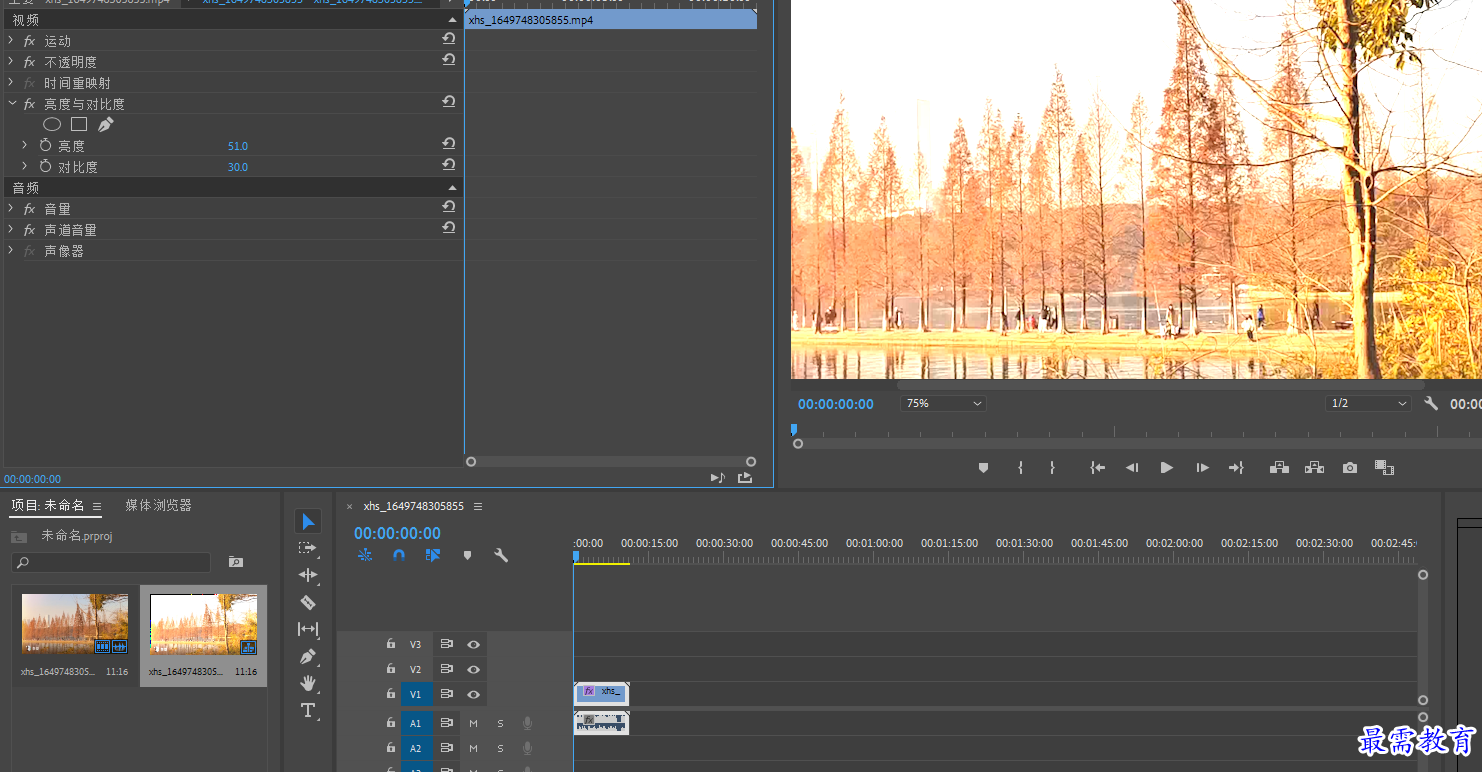Hide the V2 track output
This screenshot has height=772, width=1482.
(x=473, y=669)
